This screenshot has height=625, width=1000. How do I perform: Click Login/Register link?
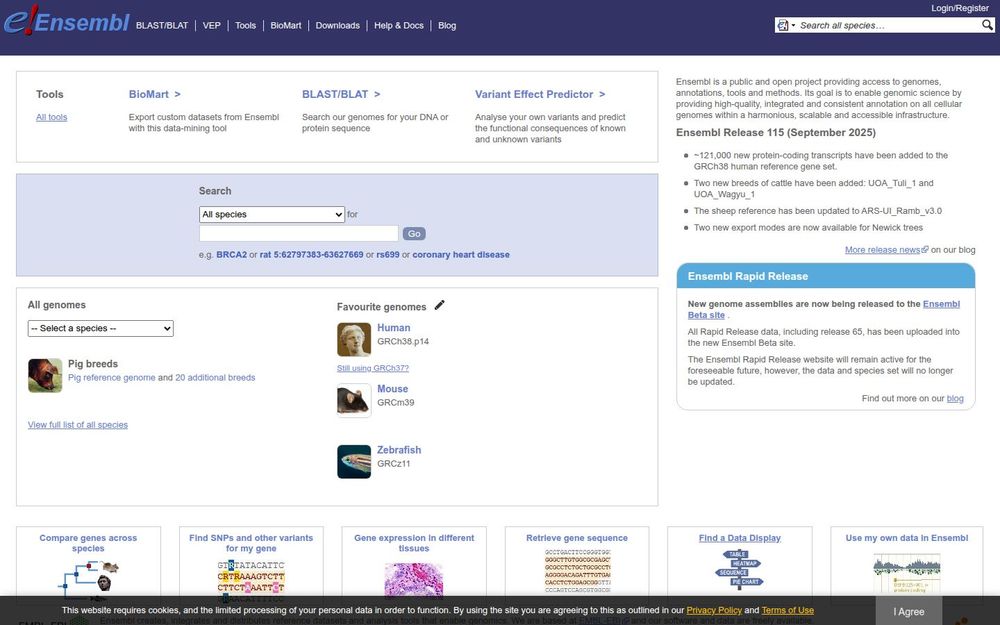point(960,8)
